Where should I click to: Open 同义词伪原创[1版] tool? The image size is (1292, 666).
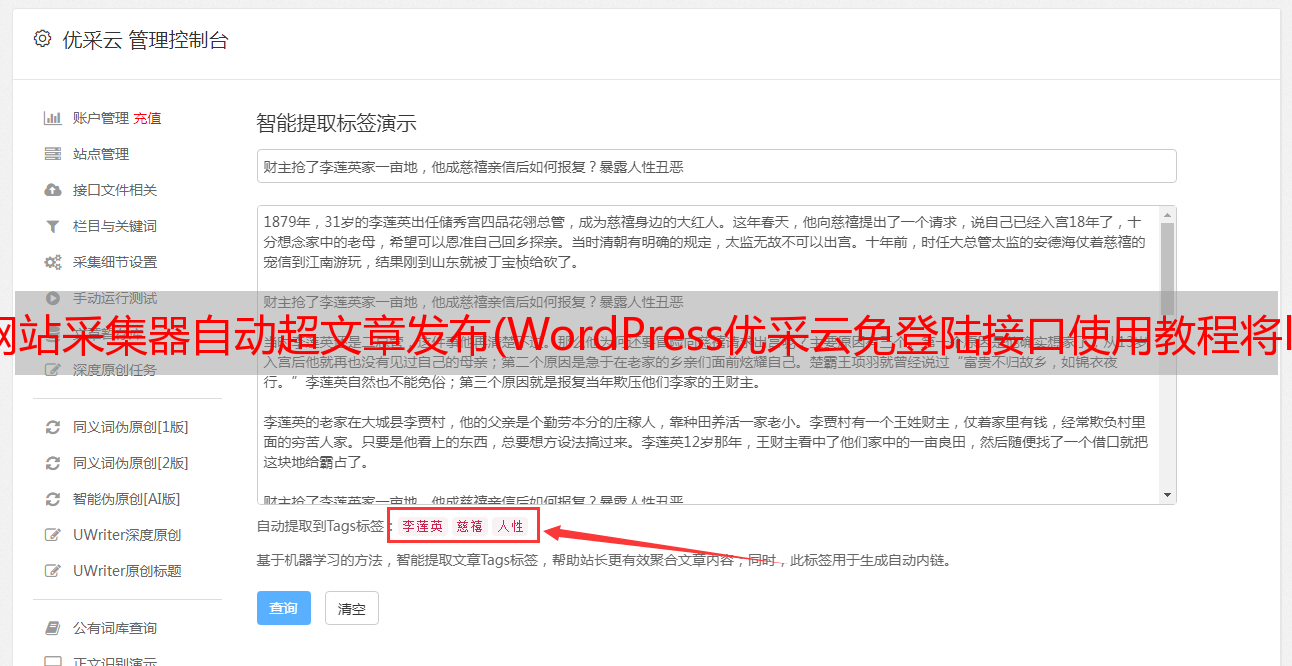tap(130, 427)
